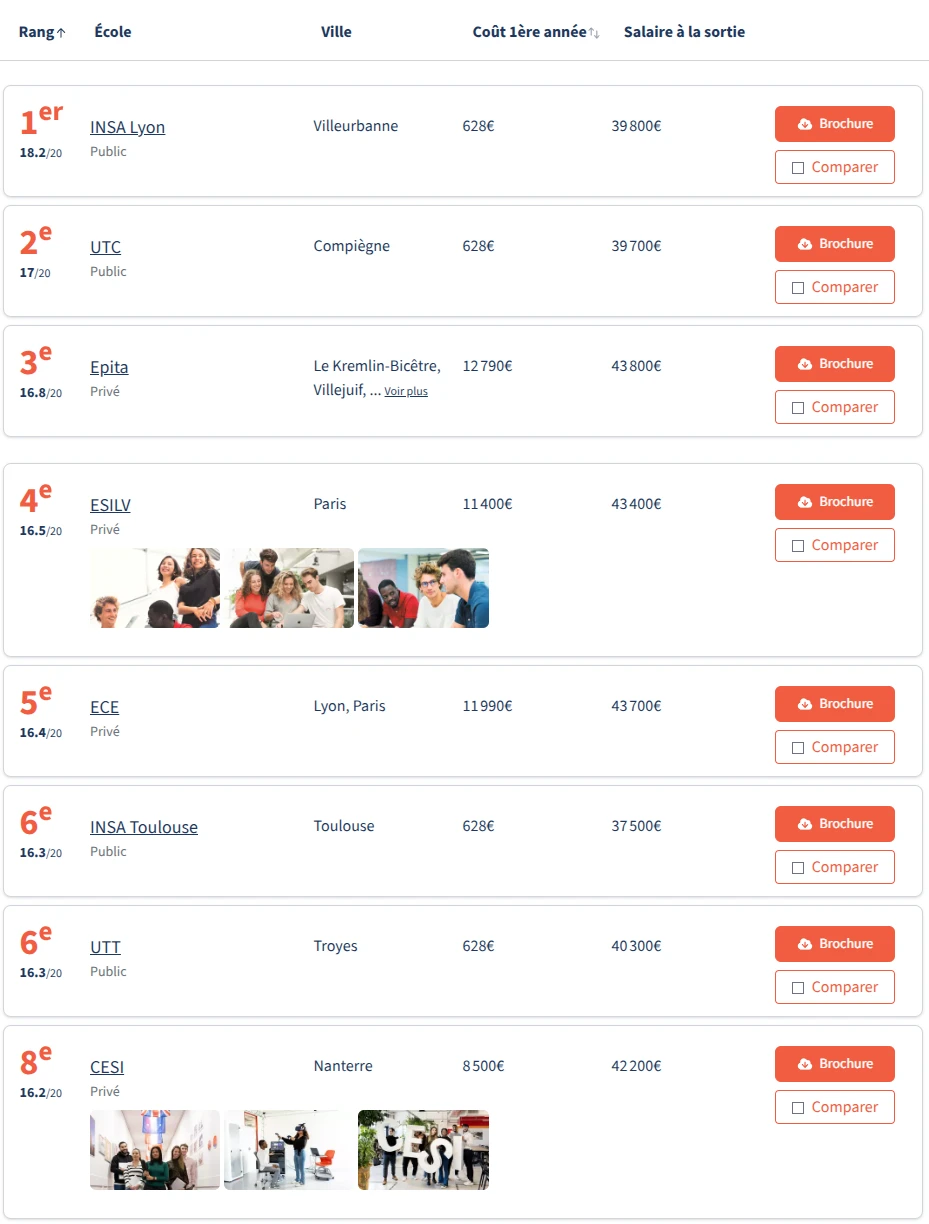Image resolution: width=929 pixels, height=1224 pixels.
Task: View the CESI letters group photo
Action: click(423, 1150)
